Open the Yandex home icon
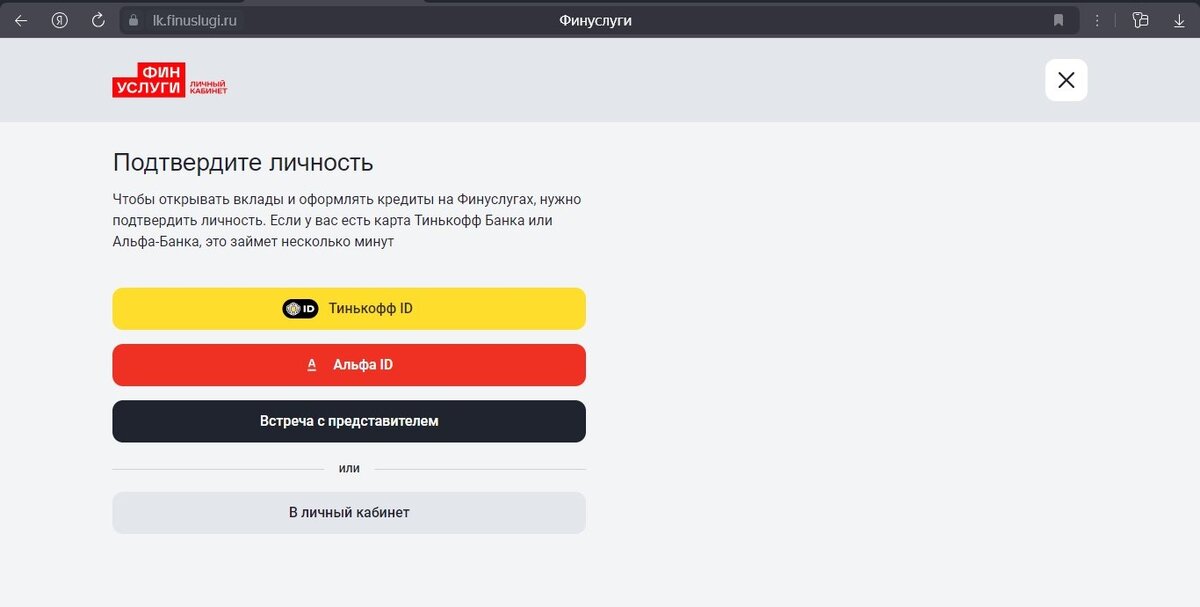The image size is (1200, 607). tap(59, 20)
